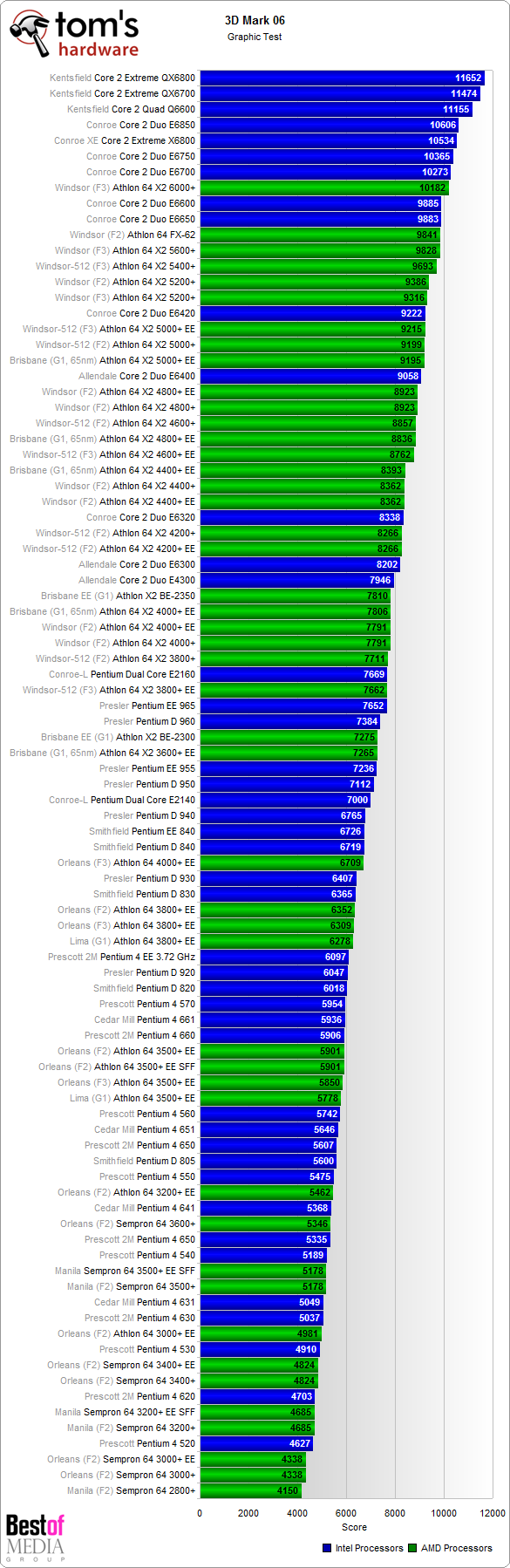Click the 'Core 2 Duo E6420' label
The height and width of the screenshot is (1568, 510).
point(157,313)
